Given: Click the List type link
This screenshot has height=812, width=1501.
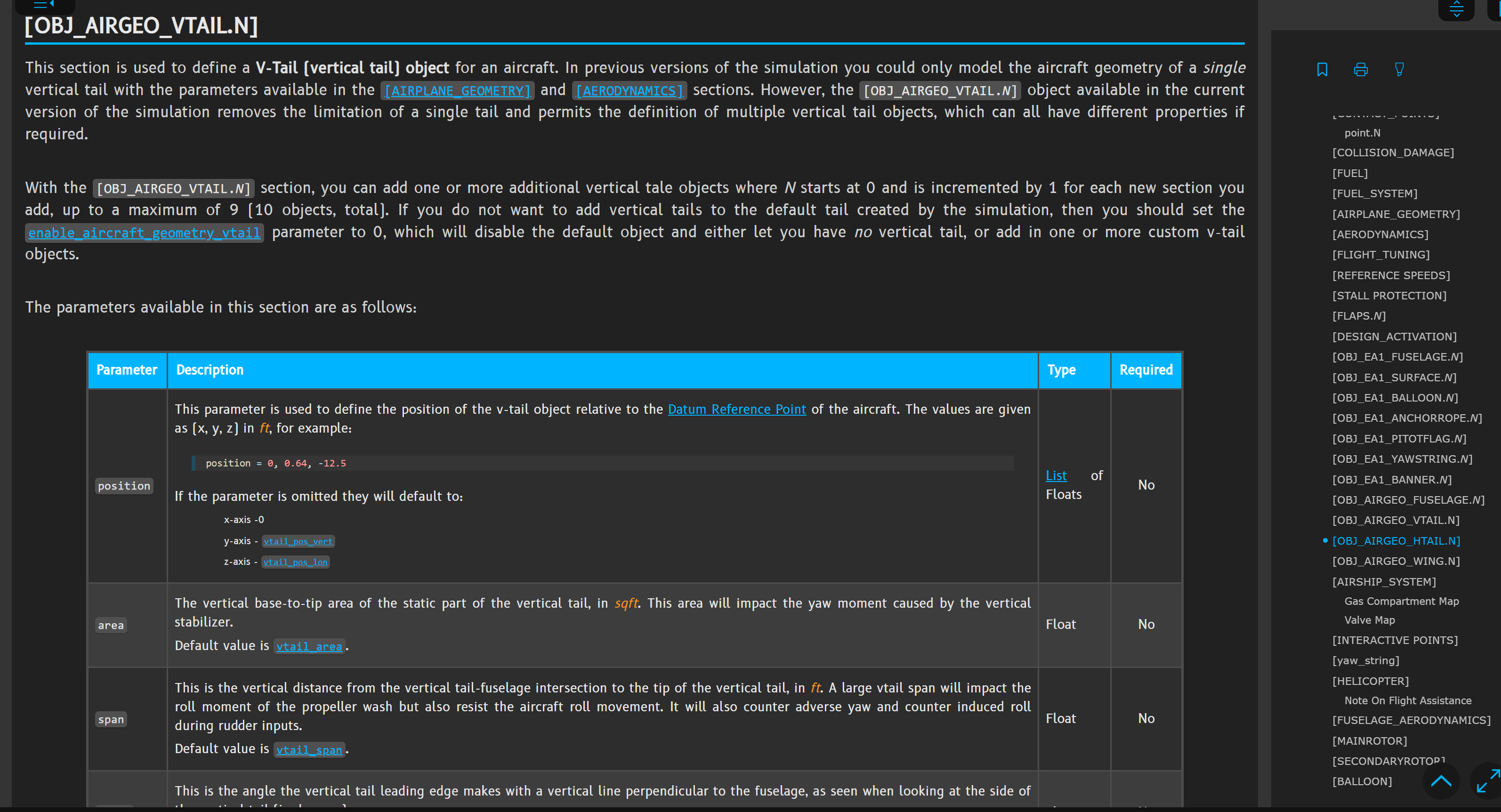Looking at the screenshot, I should (x=1056, y=475).
